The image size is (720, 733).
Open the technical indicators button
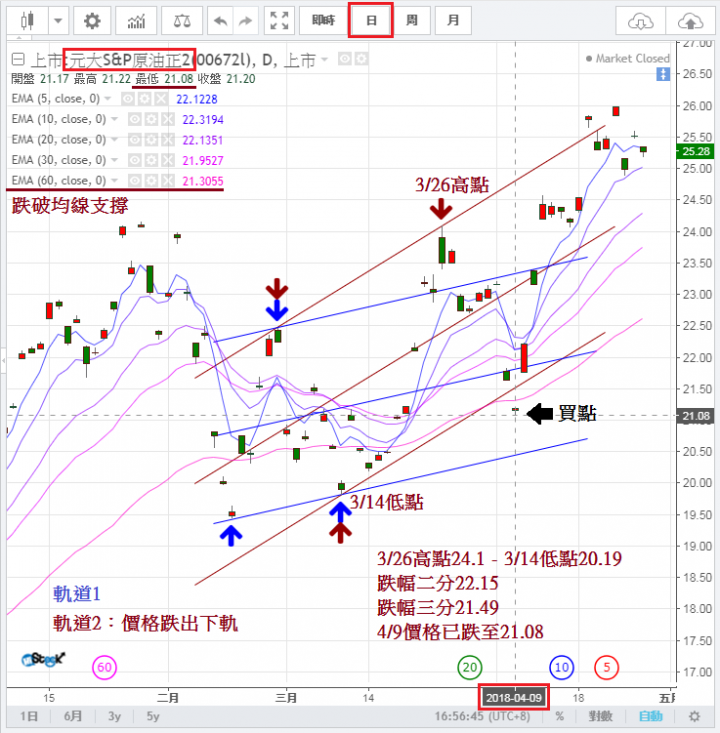(136, 21)
